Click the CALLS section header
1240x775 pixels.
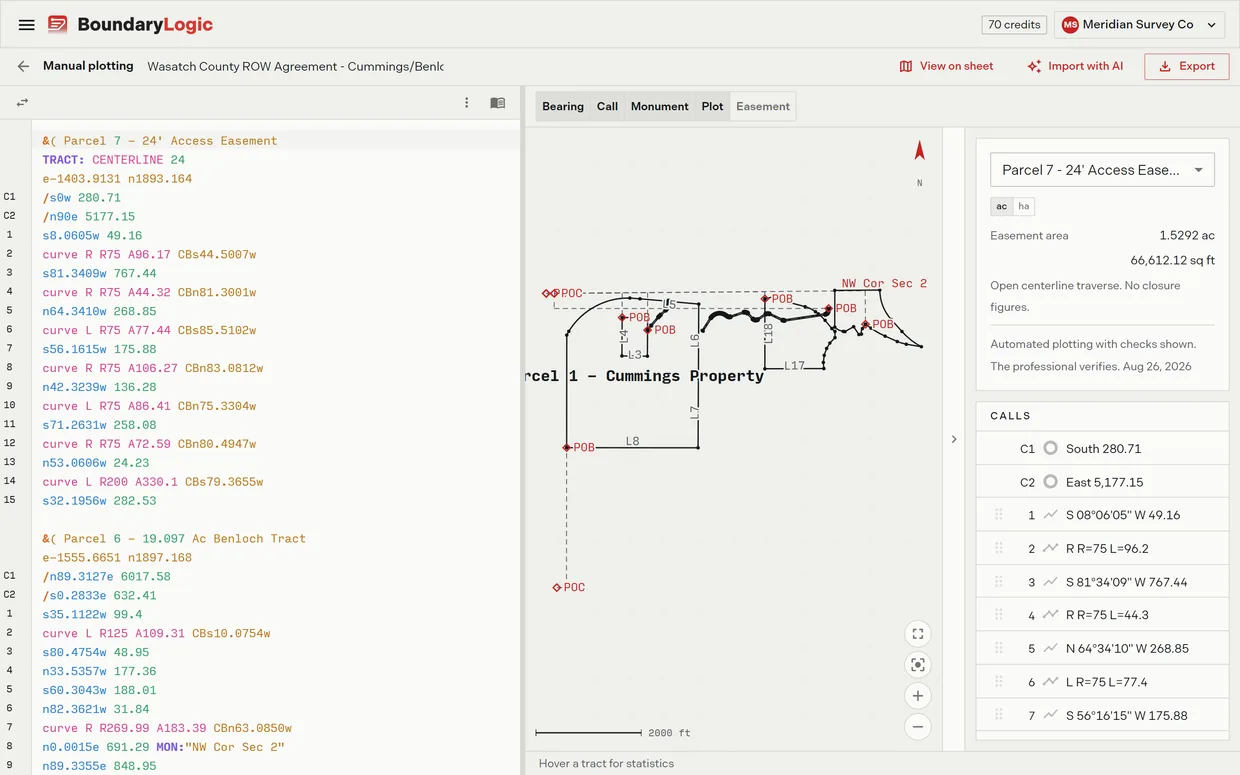point(1010,416)
